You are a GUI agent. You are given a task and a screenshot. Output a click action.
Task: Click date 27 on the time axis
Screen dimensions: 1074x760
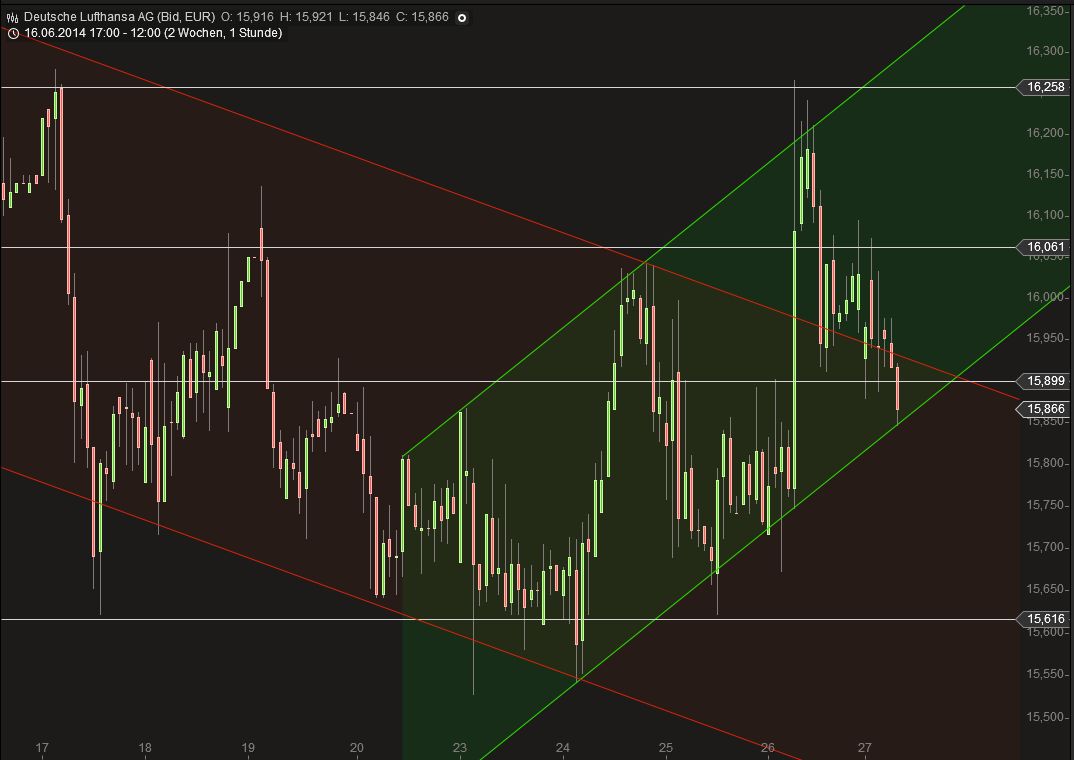tap(864, 748)
